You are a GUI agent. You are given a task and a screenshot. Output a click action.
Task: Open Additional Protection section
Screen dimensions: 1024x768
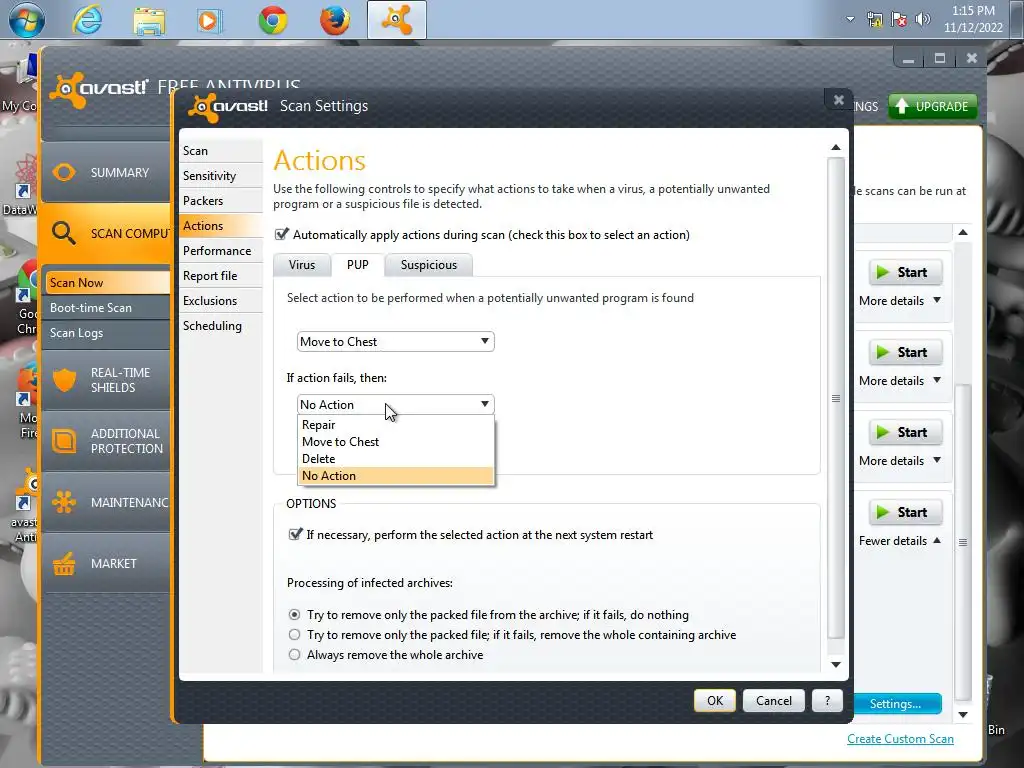pyautogui.click(x=106, y=441)
